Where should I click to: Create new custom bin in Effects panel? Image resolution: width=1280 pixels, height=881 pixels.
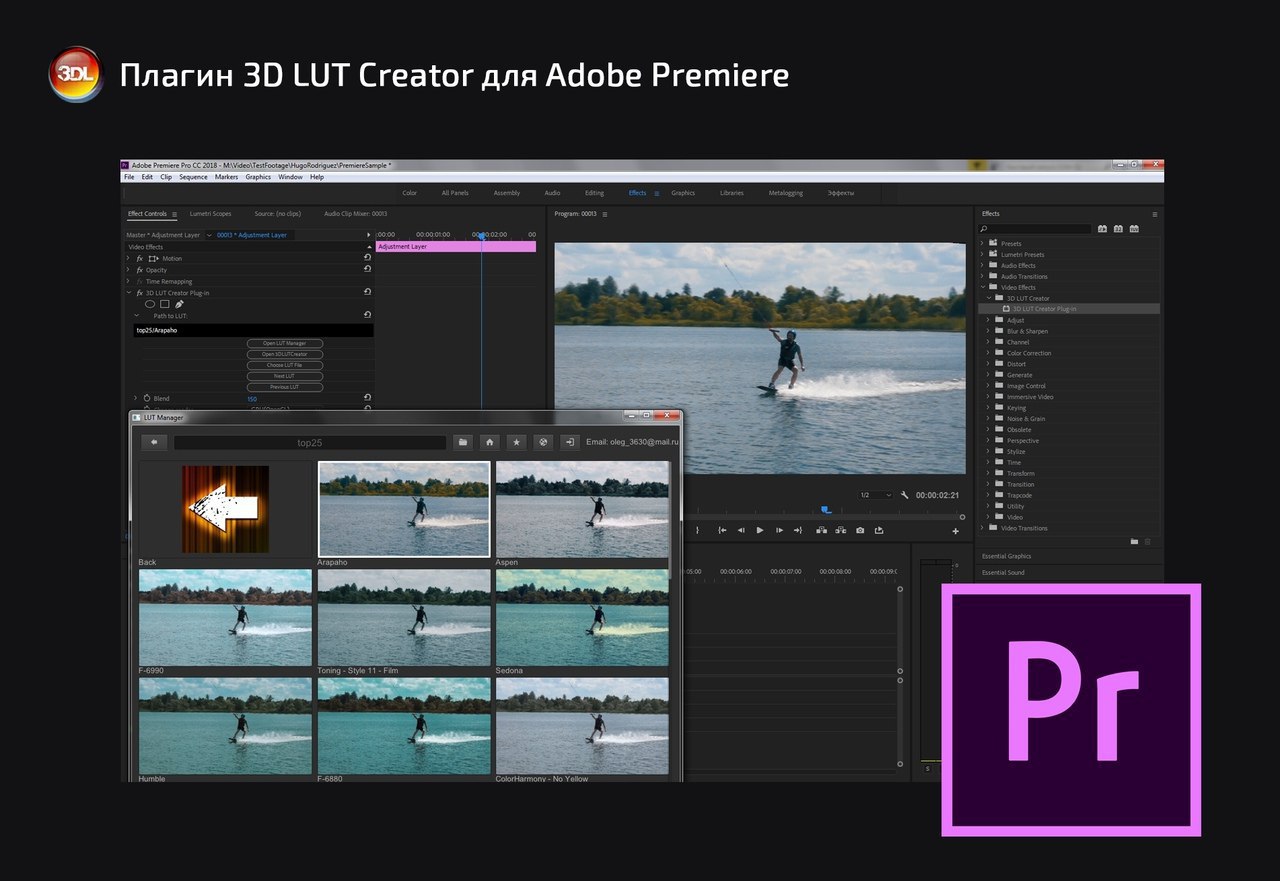click(1134, 541)
